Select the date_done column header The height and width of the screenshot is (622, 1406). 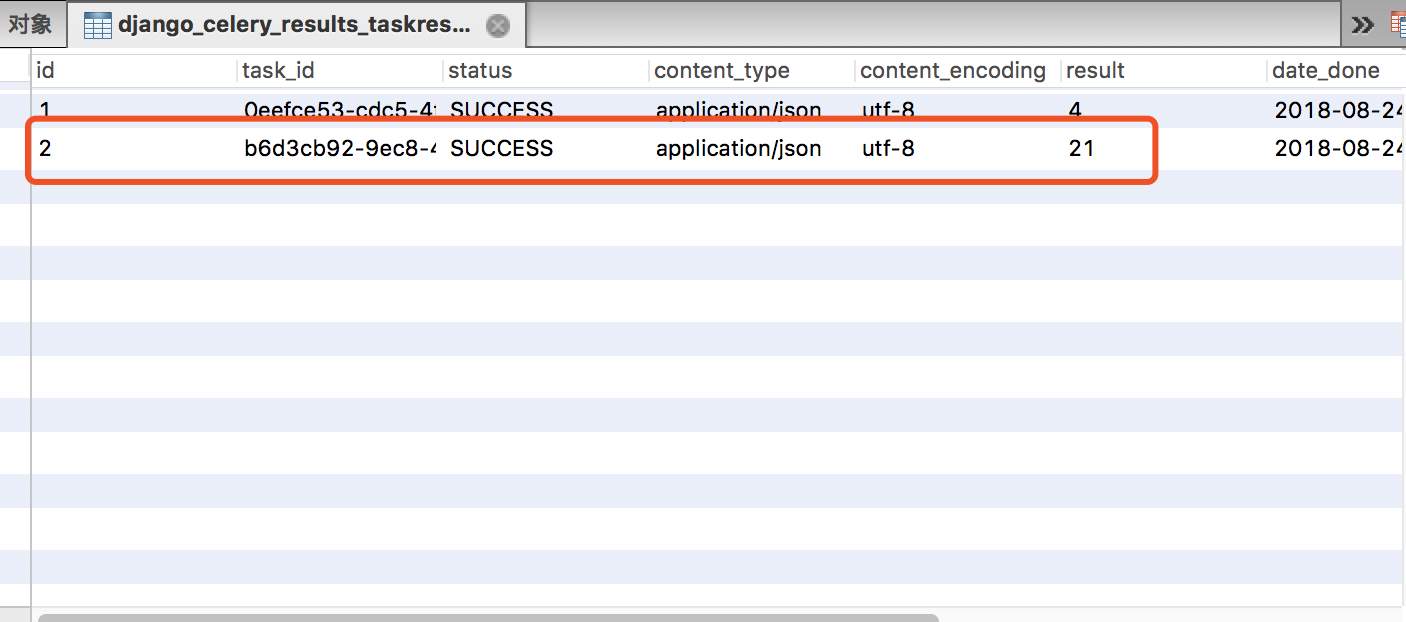click(1326, 71)
